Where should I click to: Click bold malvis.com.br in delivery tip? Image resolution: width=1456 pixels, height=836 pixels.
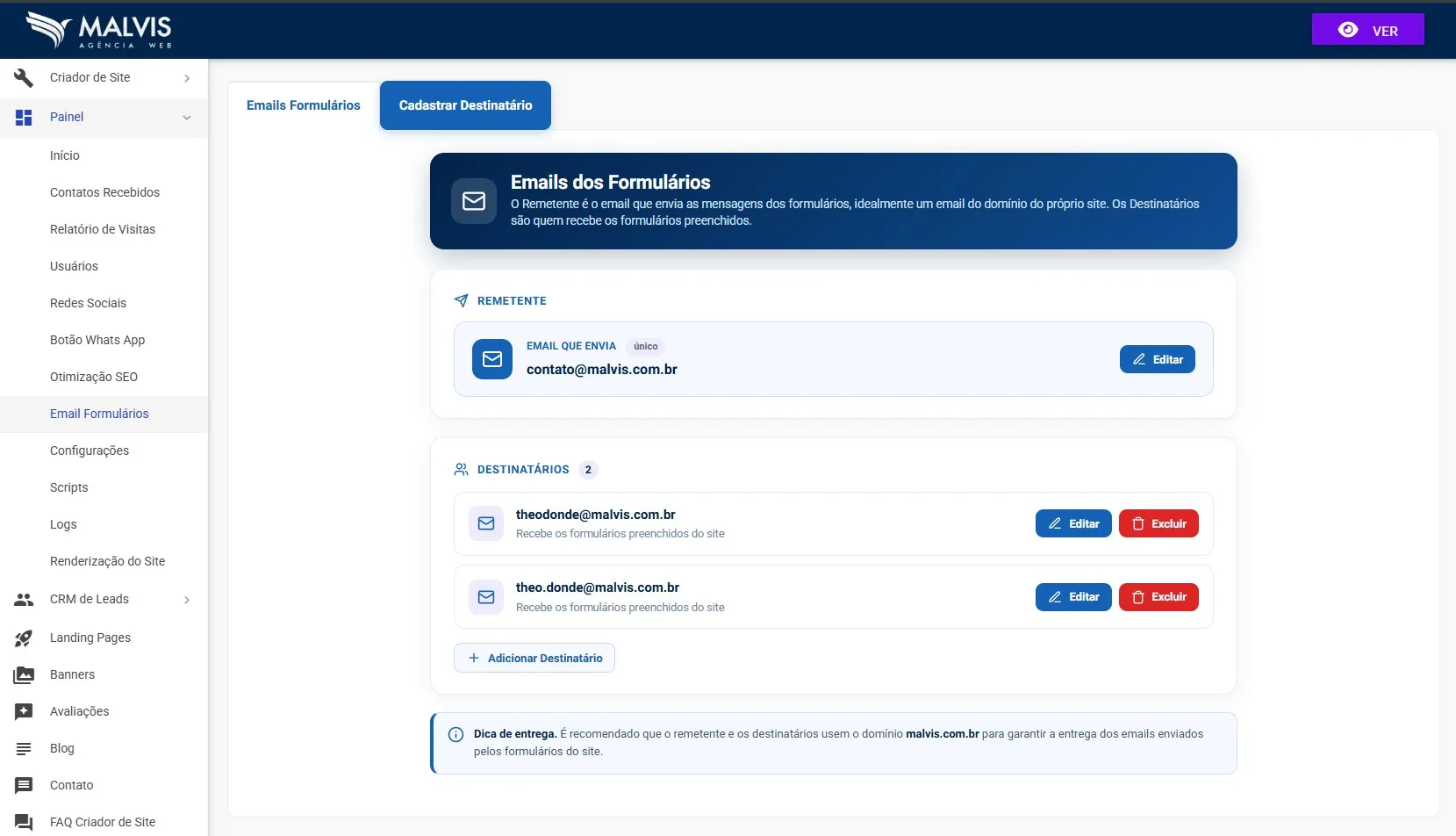click(x=943, y=734)
